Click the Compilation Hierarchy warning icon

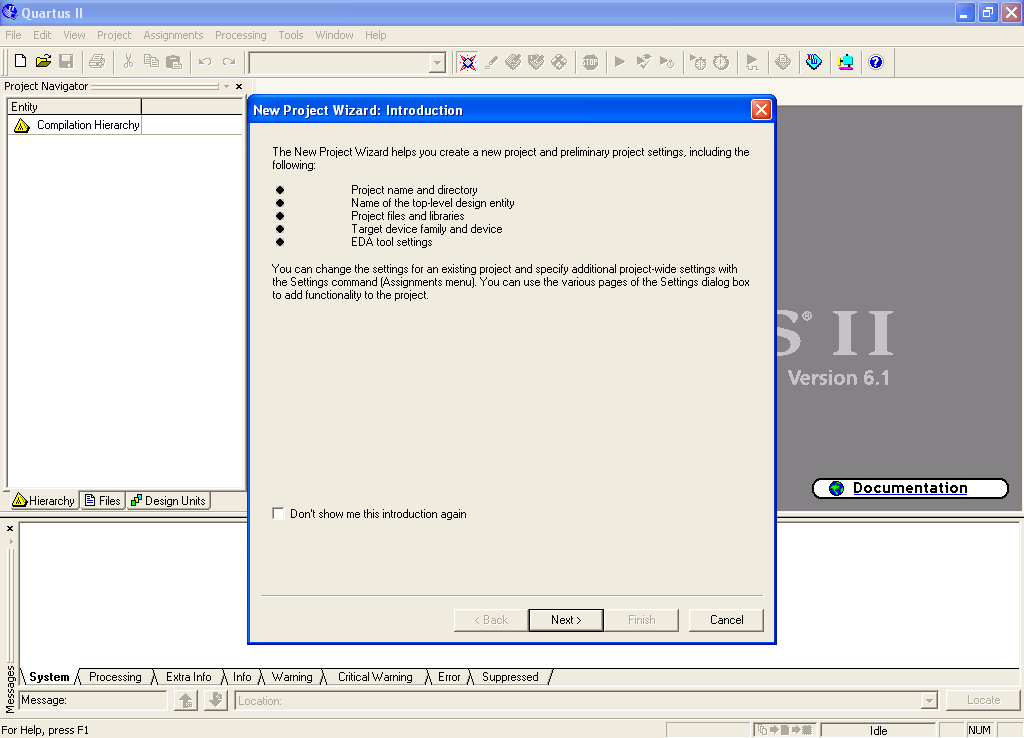tap(22, 126)
